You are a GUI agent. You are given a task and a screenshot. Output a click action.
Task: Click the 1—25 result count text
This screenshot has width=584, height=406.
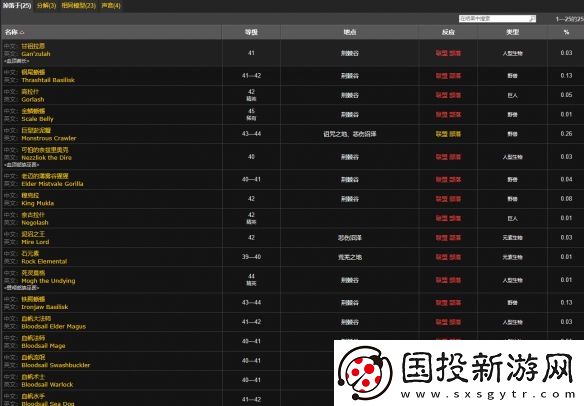(569, 19)
